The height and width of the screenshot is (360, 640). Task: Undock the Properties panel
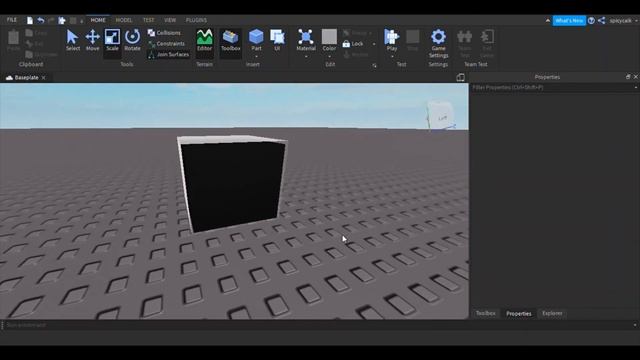pyautogui.click(x=628, y=77)
